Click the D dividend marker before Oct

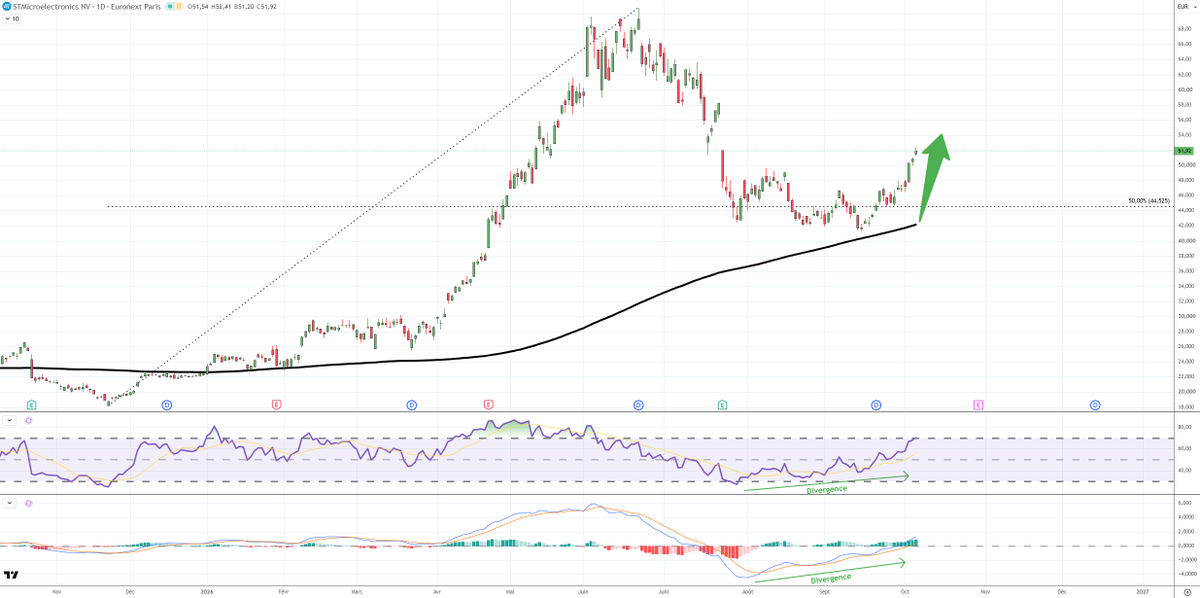coord(876,405)
